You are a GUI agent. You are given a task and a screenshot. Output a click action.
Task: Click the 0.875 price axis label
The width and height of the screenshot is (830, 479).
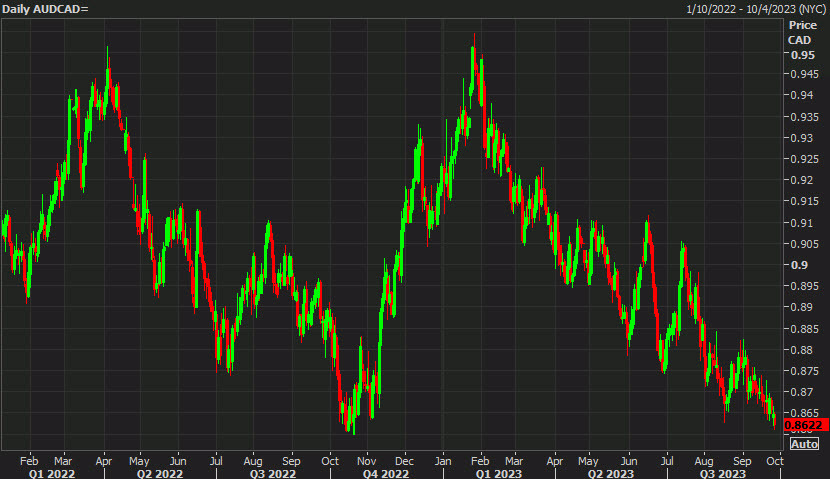(x=805, y=371)
